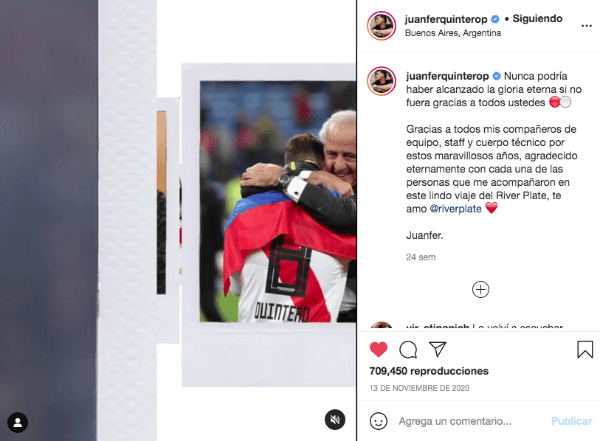
Task: Open @riverplate mention link
Action: point(455,209)
